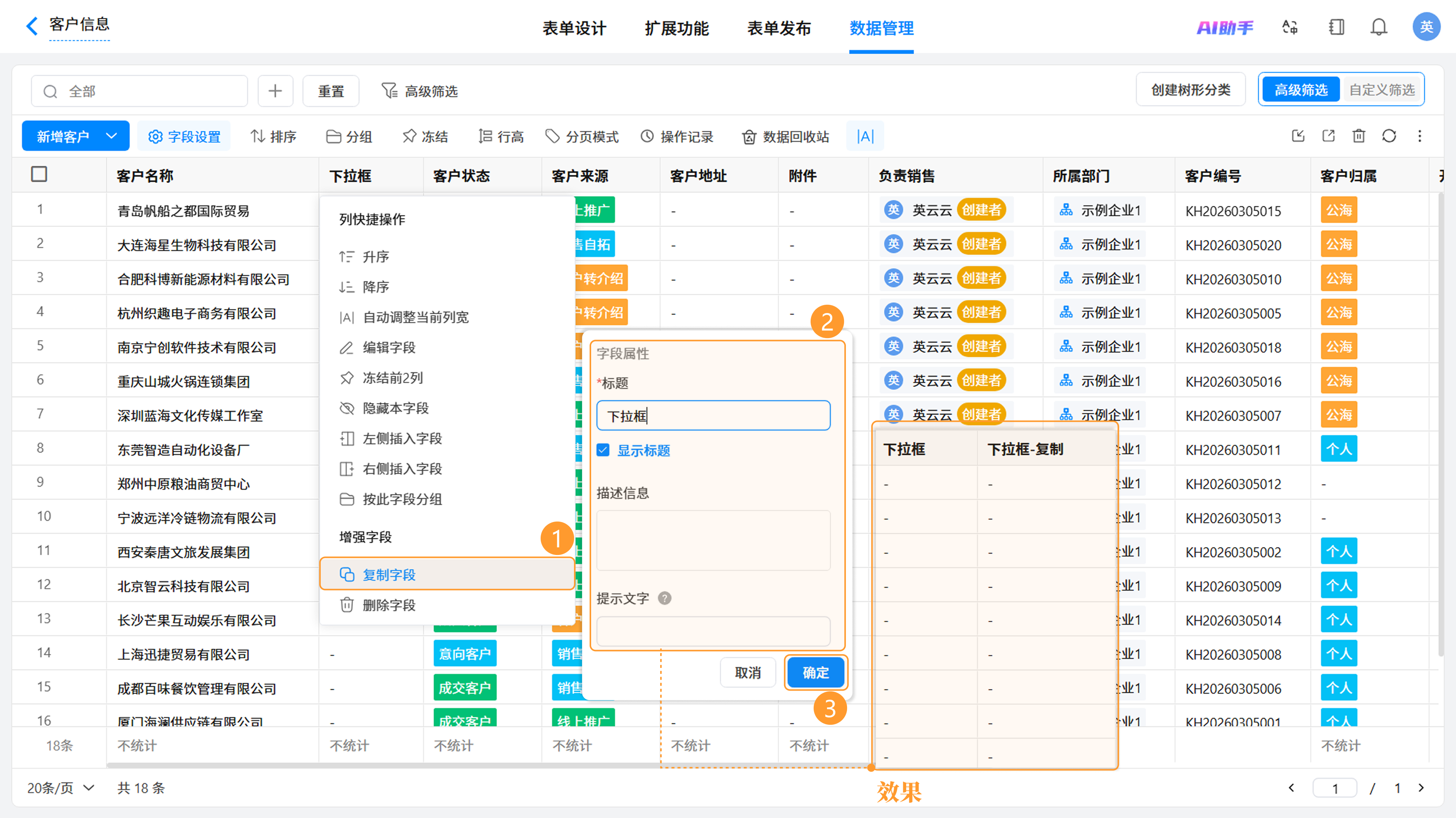Choose 左侧插入字段 menu item

[447, 438]
